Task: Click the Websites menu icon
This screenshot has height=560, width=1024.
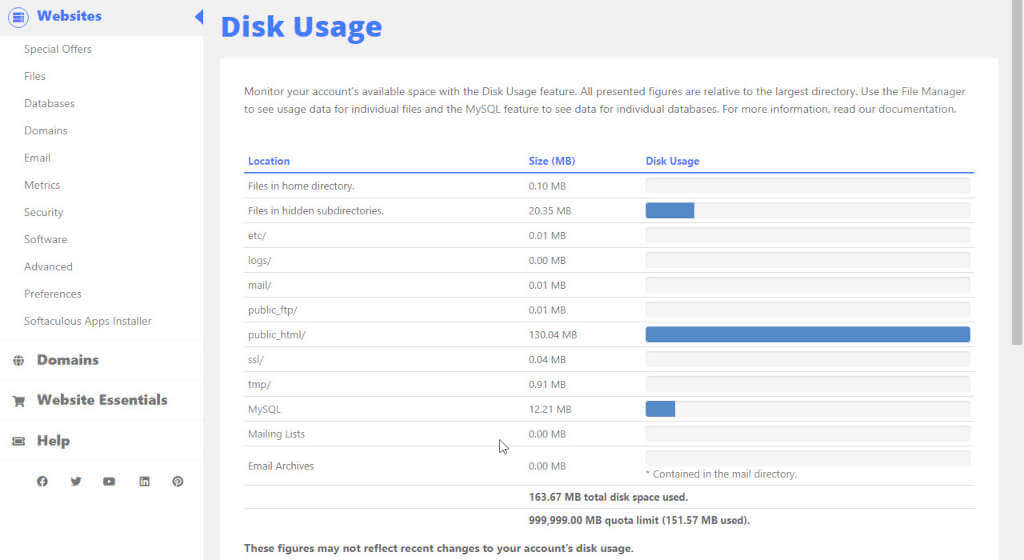Action: [x=18, y=17]
